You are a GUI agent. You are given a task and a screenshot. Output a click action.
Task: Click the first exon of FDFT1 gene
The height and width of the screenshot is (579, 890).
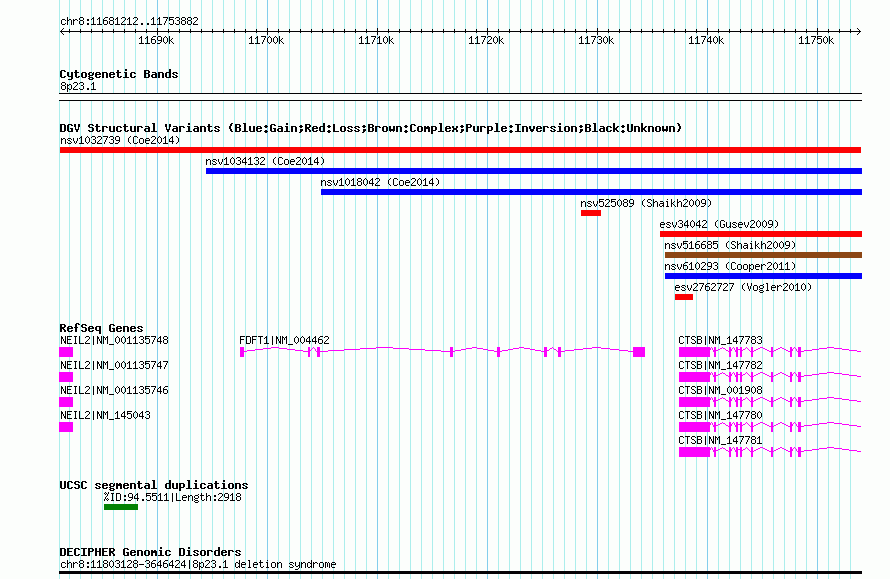pos(242,352)
